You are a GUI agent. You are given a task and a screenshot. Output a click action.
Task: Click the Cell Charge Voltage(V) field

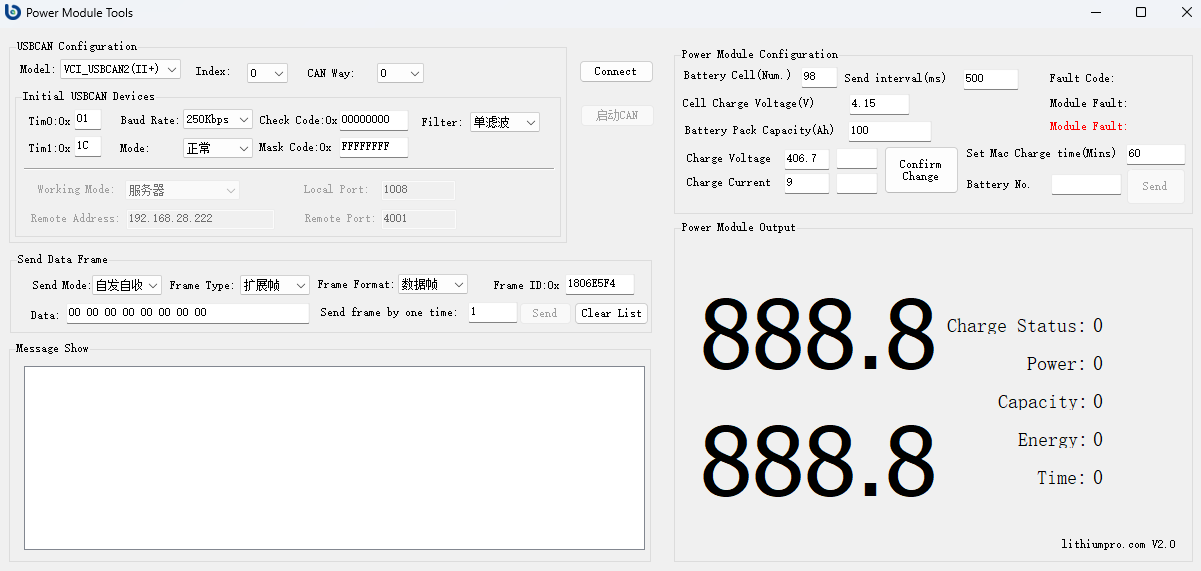(879, 104)
